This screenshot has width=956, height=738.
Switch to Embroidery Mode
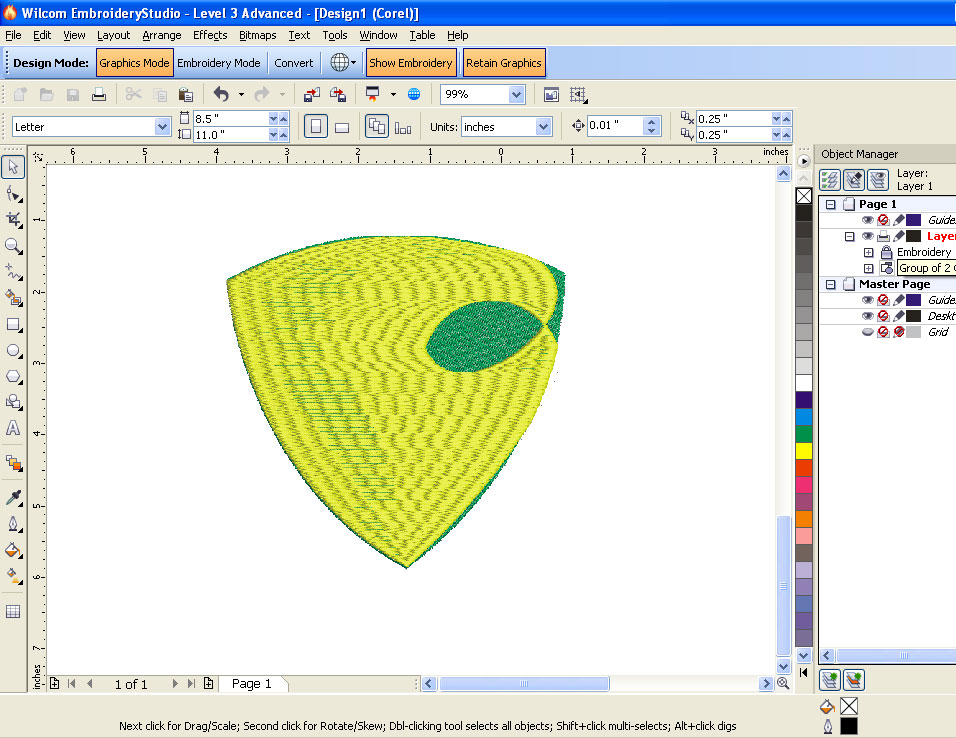[218, 63]
